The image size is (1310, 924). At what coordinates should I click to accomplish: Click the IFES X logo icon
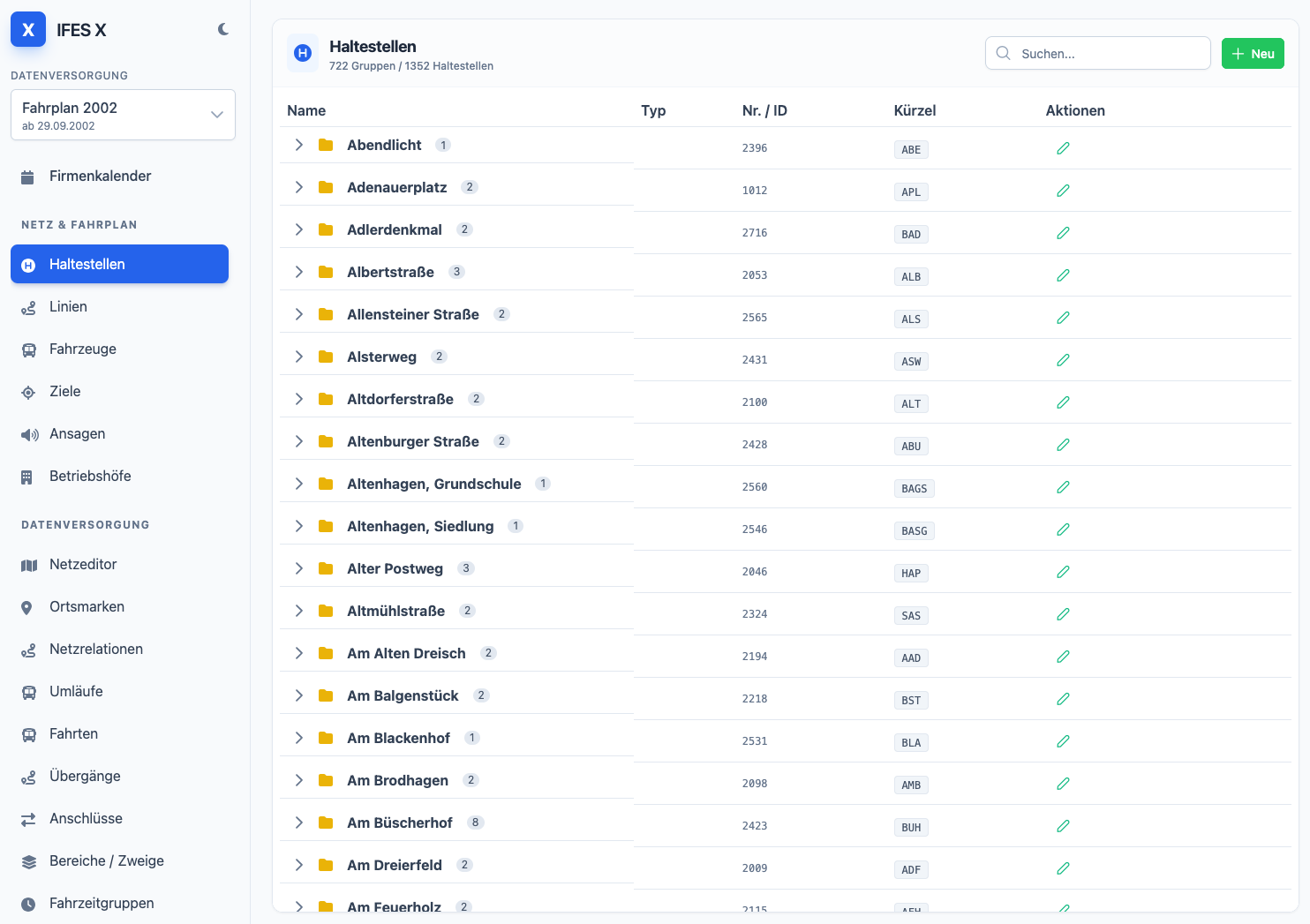pyautogui.click(x=28, y=30)
